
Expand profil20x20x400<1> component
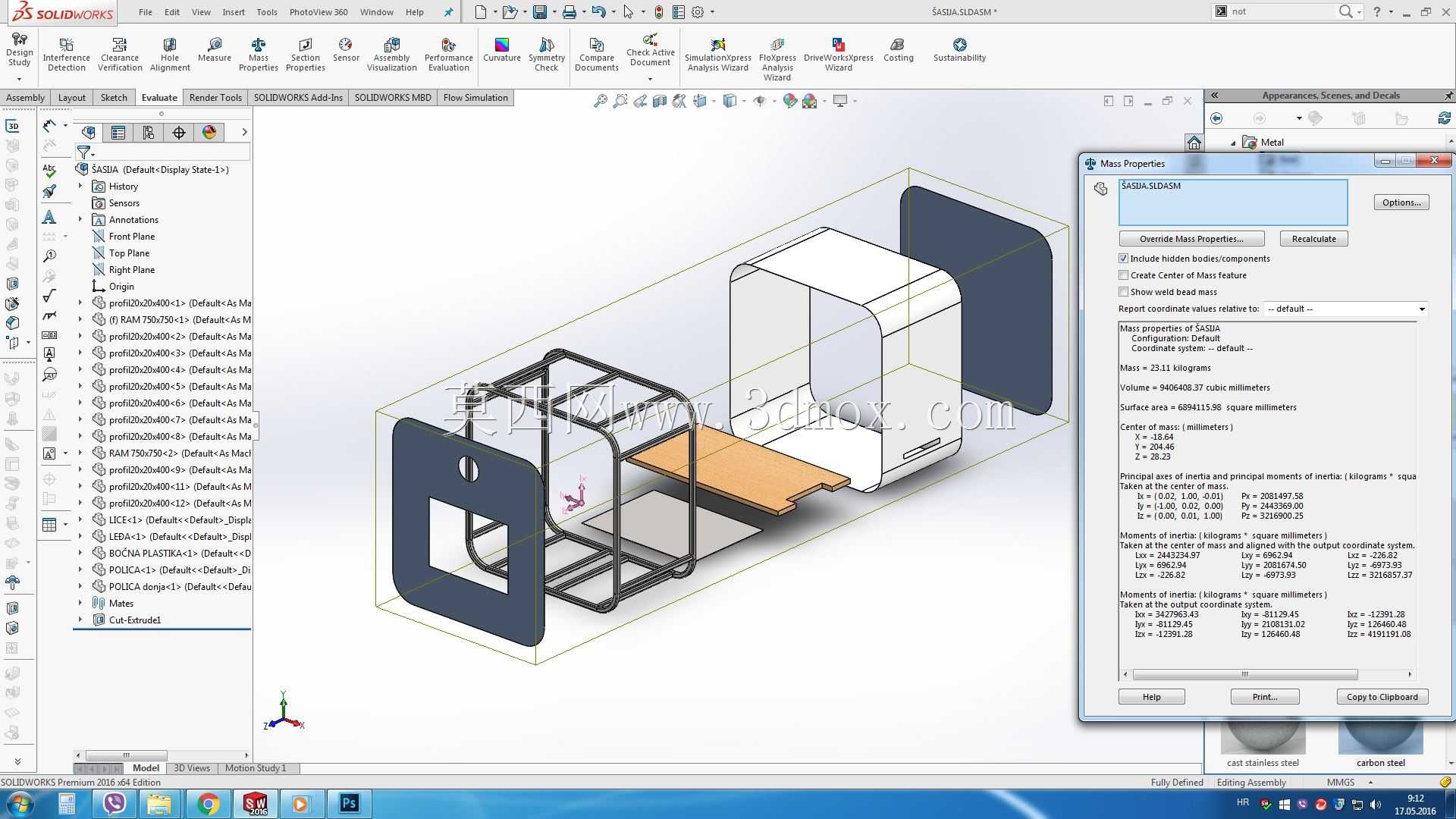(x=80, y=303)
